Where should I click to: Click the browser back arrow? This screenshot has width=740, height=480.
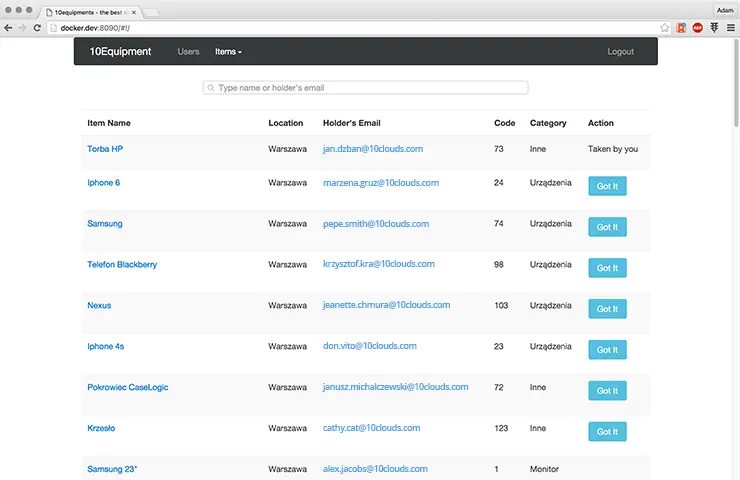pyautogui.click(x=9, y=28)
